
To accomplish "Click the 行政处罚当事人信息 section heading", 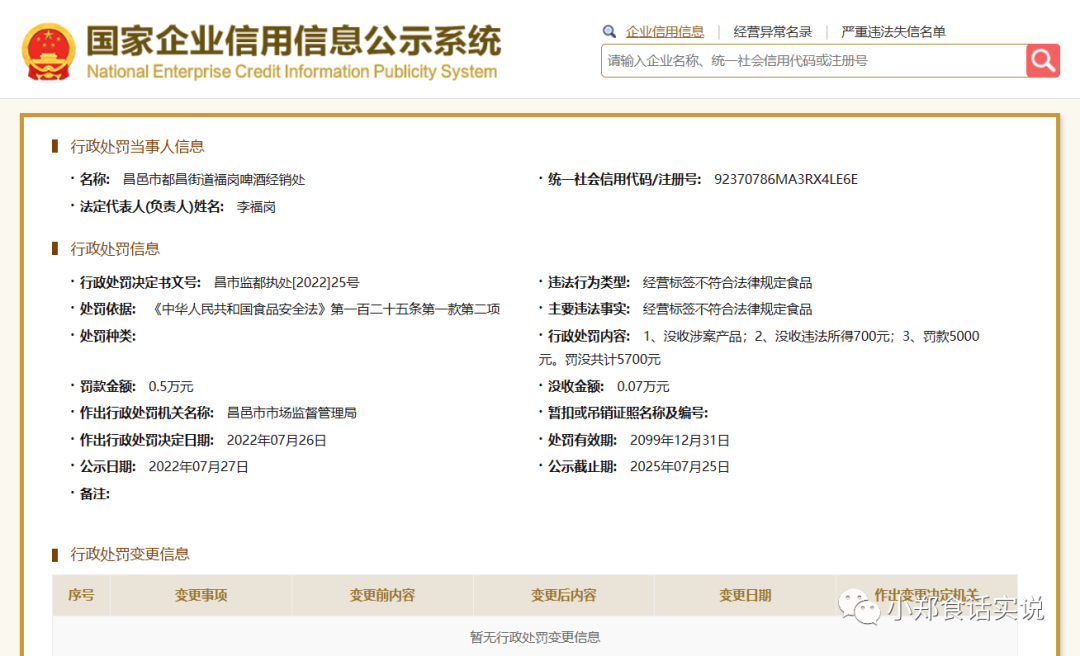I will [137, 146].
